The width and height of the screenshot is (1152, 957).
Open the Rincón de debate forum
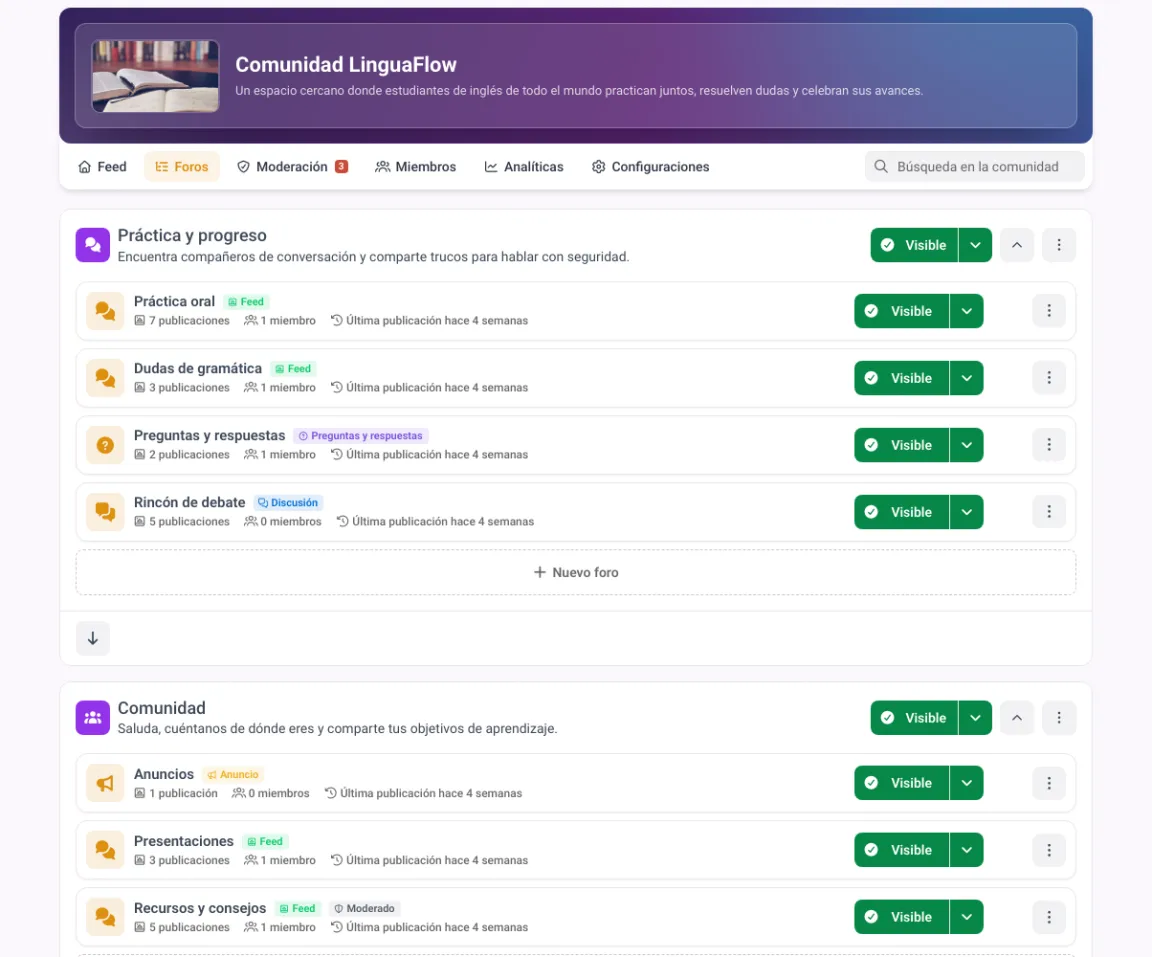point(190,502)
